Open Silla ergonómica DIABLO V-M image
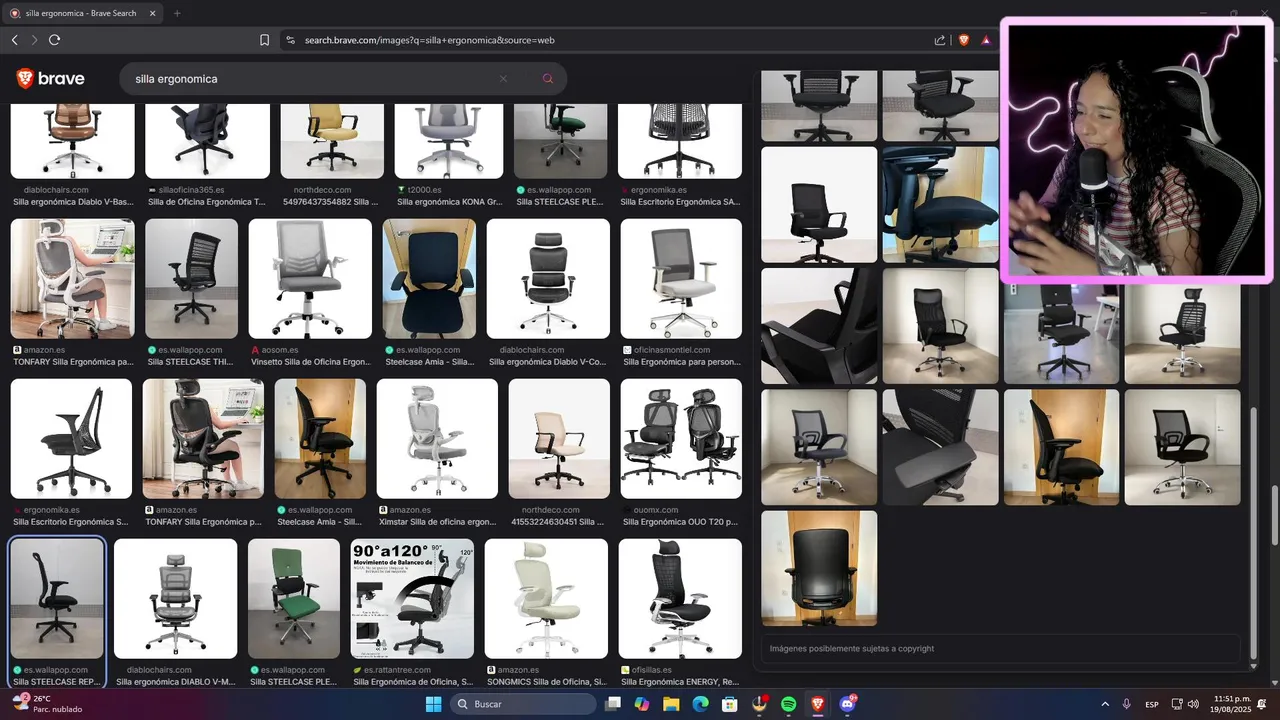Viewport: 1280px width, 720px height. tap(175, 598)
